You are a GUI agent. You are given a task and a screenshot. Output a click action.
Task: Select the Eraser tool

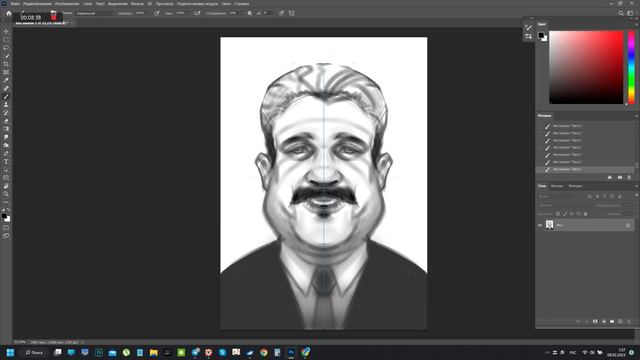6,121
